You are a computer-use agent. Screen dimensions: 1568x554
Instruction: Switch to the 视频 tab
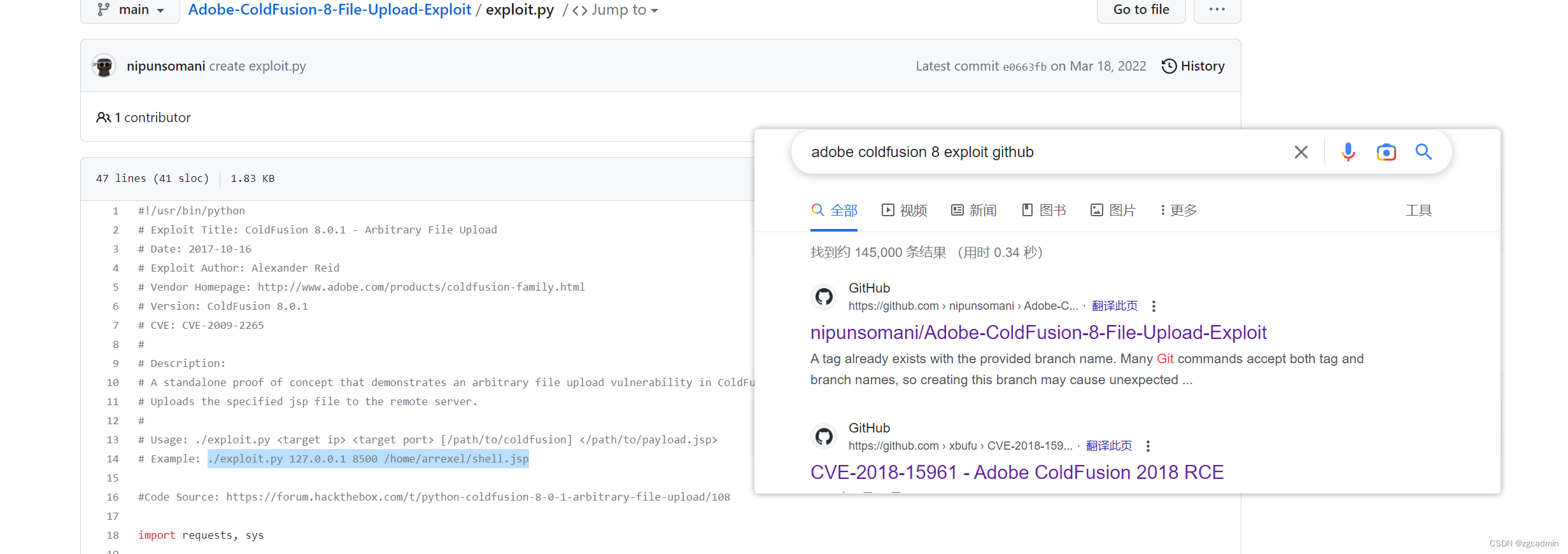(904, 211)
